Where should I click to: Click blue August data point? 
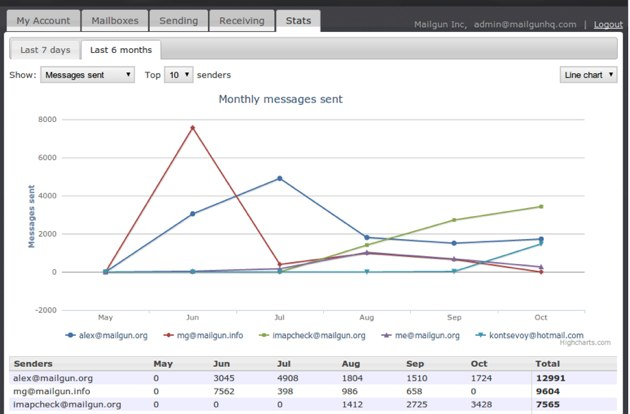point(366,238)
